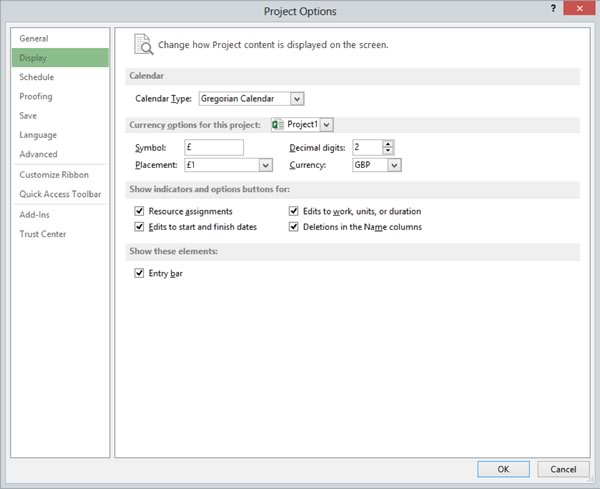The width and height of the screenshot is (600, 489).
Task: Uncheck Edits to start and finish dates
Action: coord(139,227)
